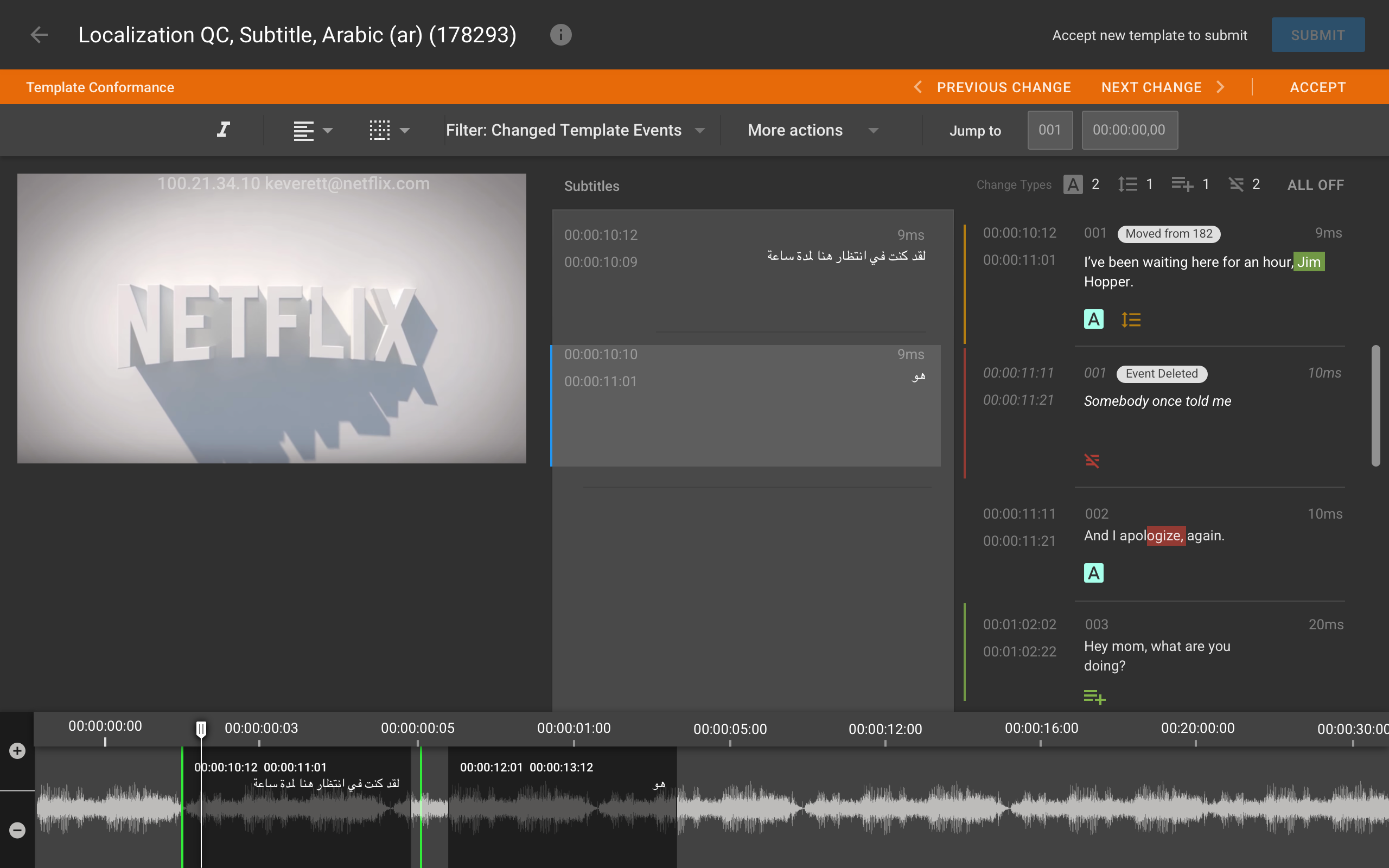The height and width of the screenshot is (868, 1389).
Task: Click the Event Deleted badge
Action: pos(1162,374)
